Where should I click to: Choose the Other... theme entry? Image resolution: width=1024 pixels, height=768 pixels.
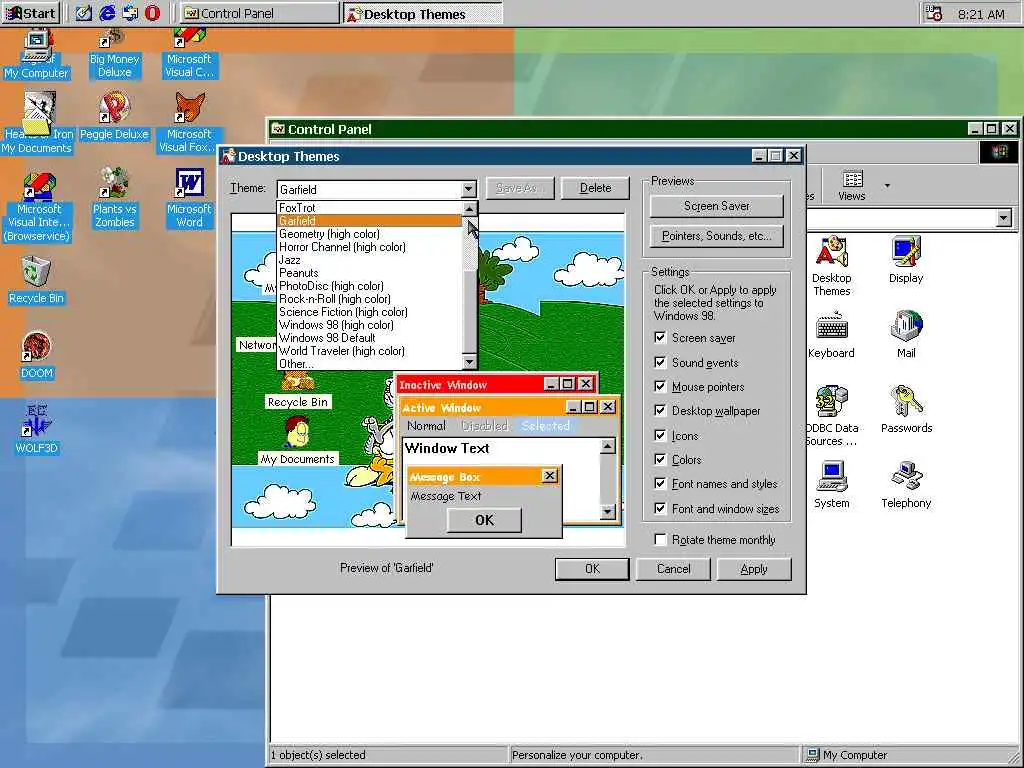[x=369, y=364]
